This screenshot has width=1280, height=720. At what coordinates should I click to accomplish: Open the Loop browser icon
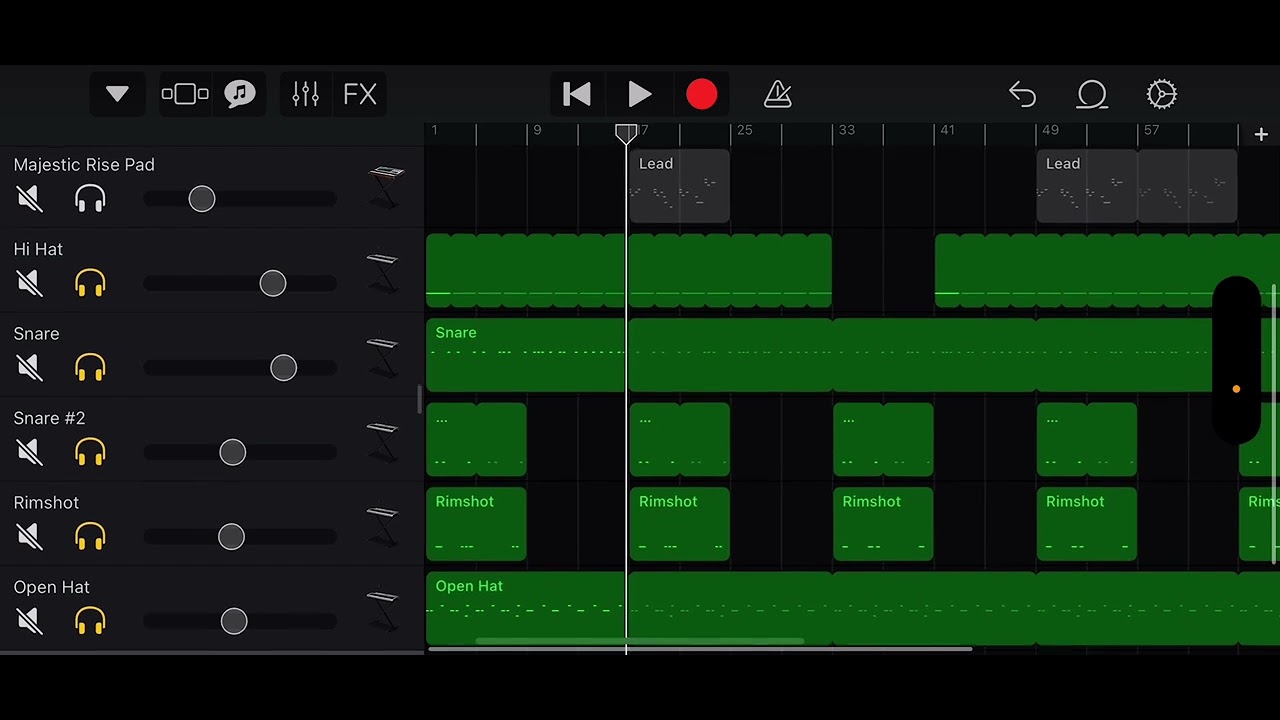[1092, 94]
